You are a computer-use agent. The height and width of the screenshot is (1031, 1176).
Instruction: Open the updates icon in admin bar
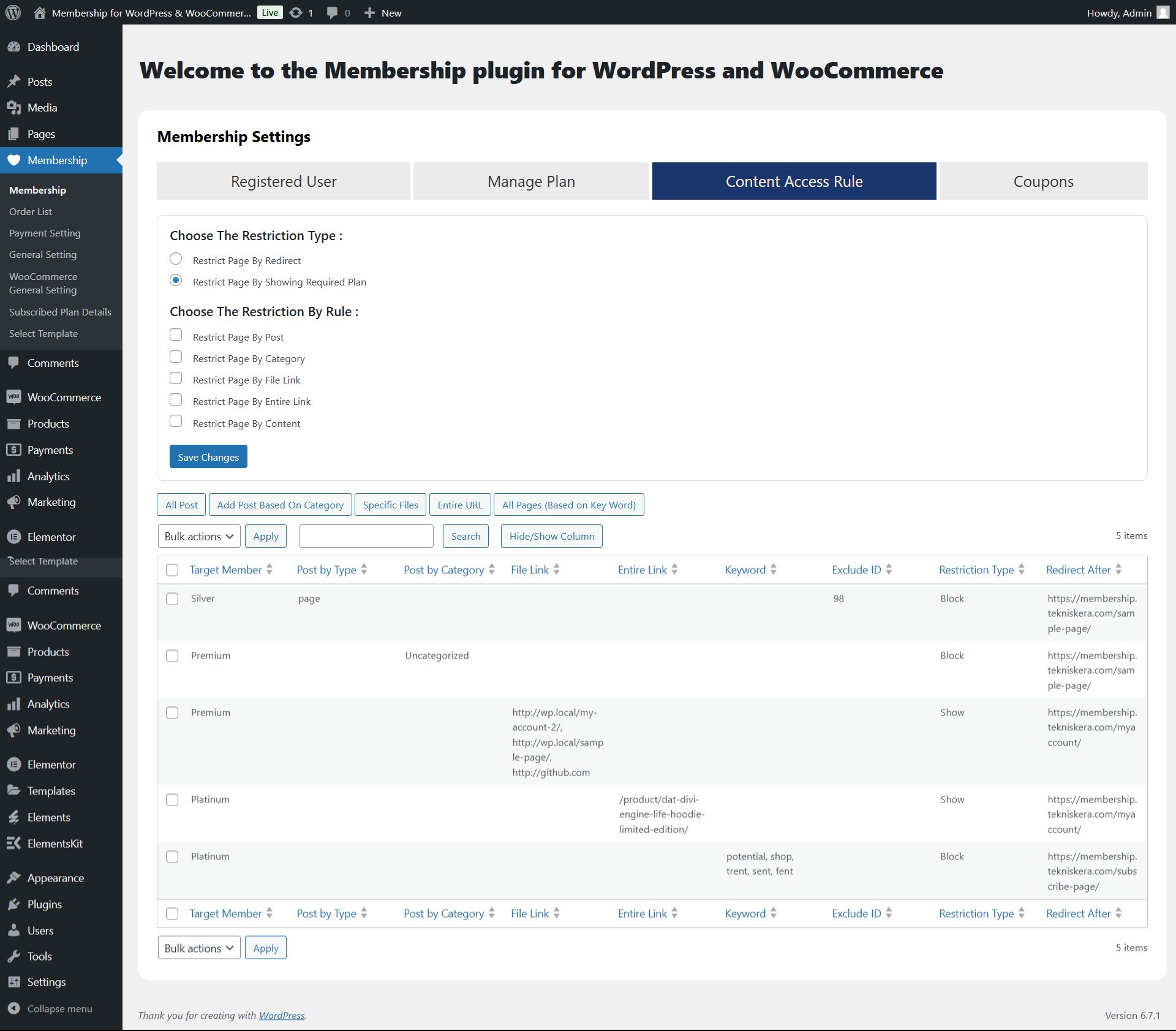[296, 12]
